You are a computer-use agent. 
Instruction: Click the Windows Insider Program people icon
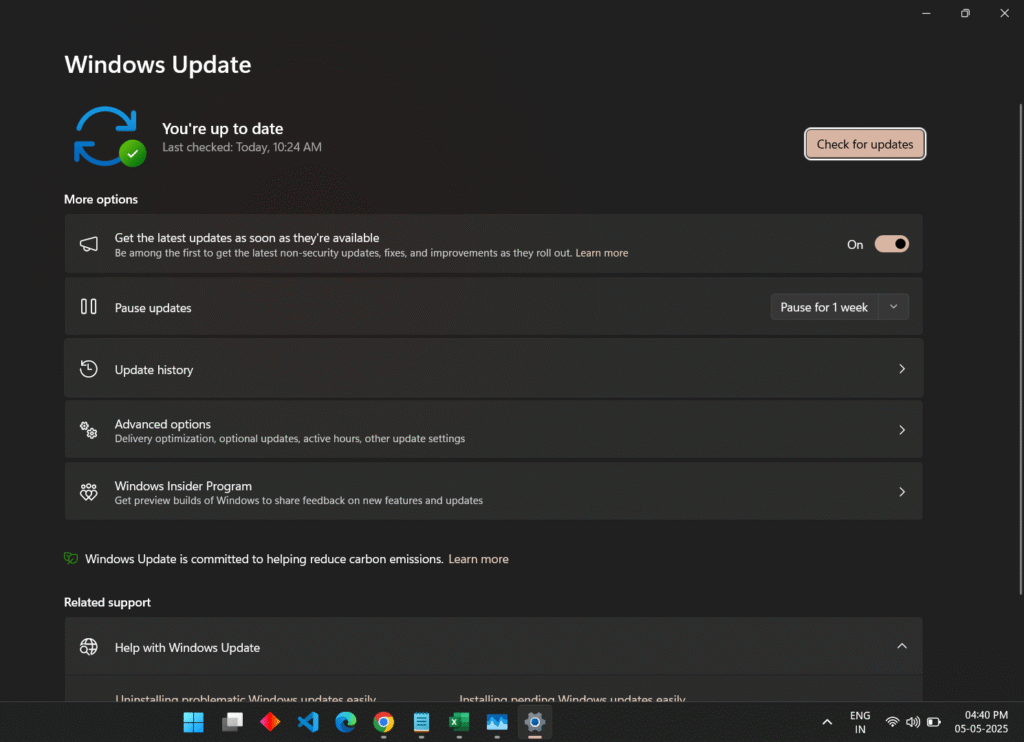(x=89, y=492)
